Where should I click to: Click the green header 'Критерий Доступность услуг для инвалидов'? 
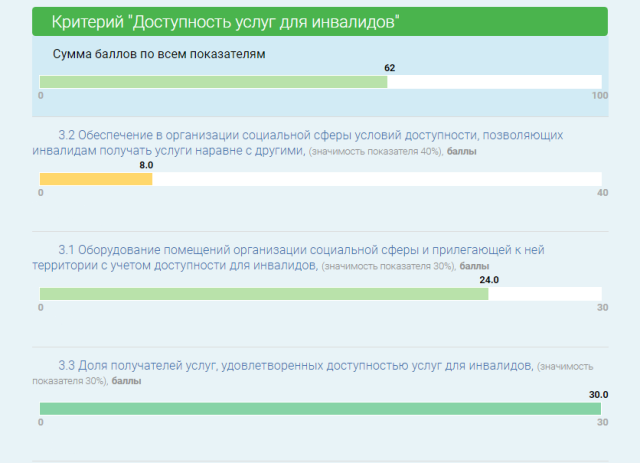pyautogui.click(x=320, y=22)
